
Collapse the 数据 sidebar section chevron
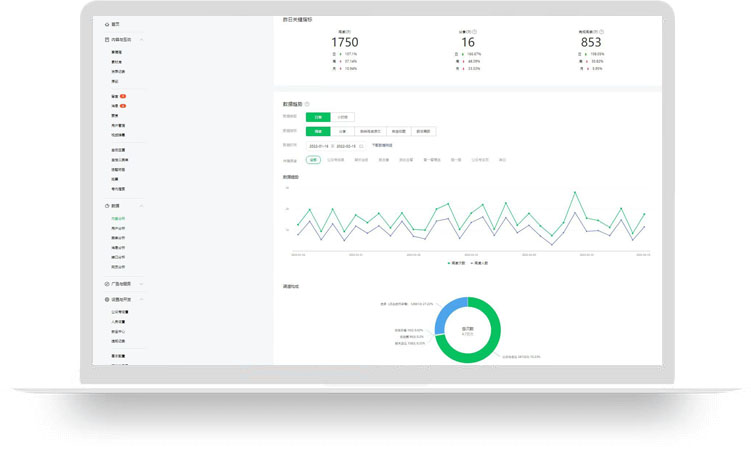tap(142, 206)
